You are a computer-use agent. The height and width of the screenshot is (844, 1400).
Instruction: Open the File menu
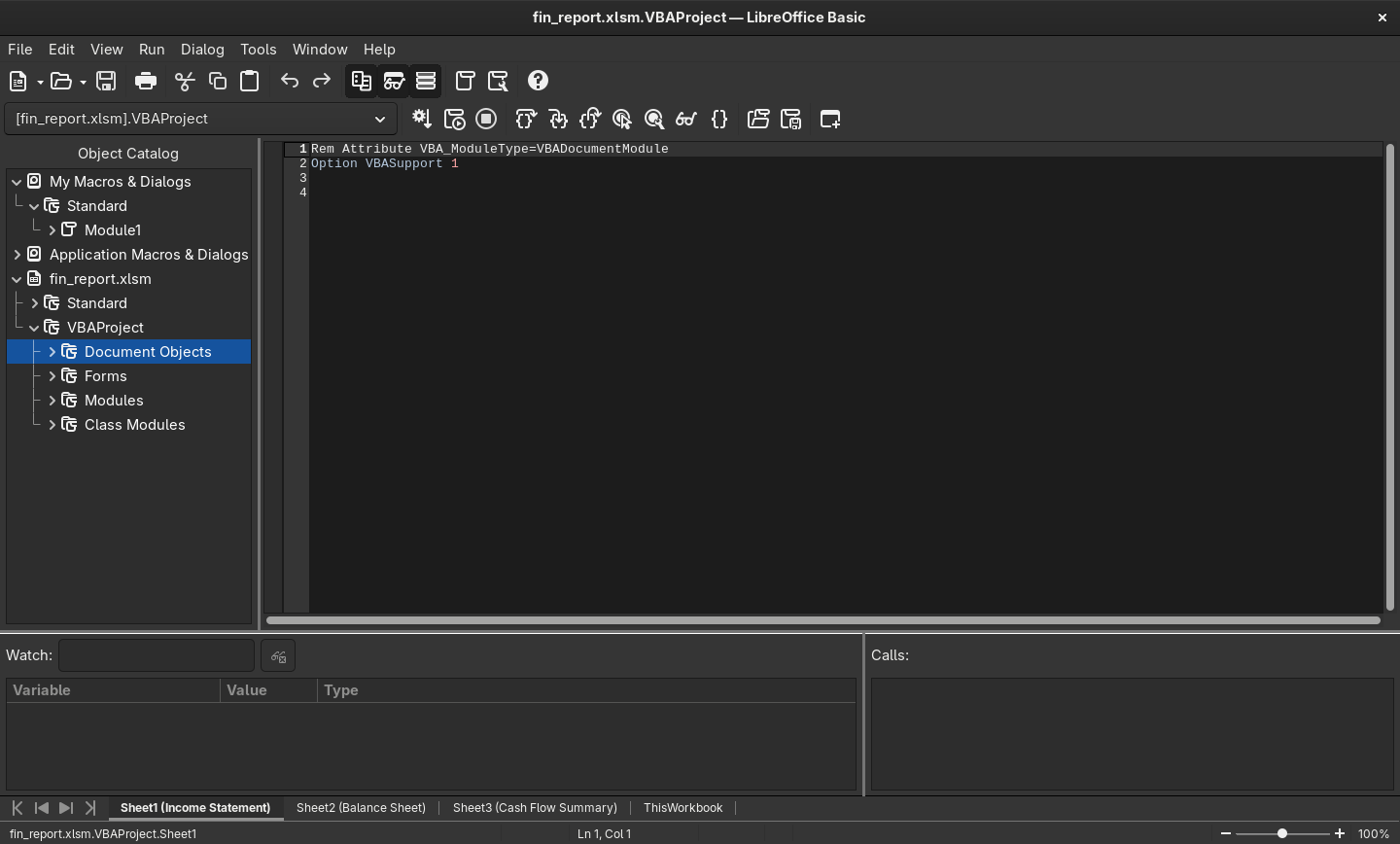(20, 50)
